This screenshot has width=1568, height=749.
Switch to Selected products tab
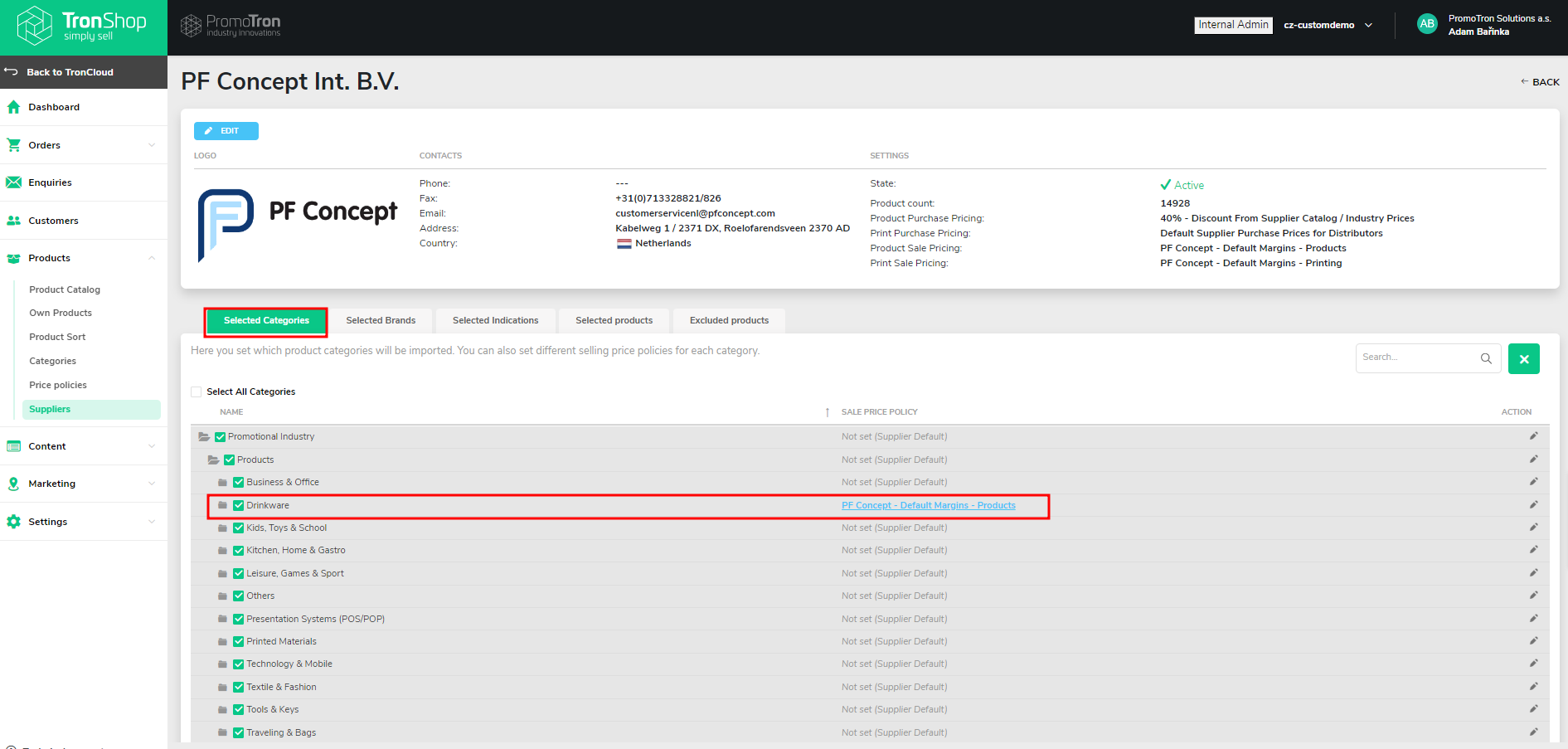click(x=614, y=320)
